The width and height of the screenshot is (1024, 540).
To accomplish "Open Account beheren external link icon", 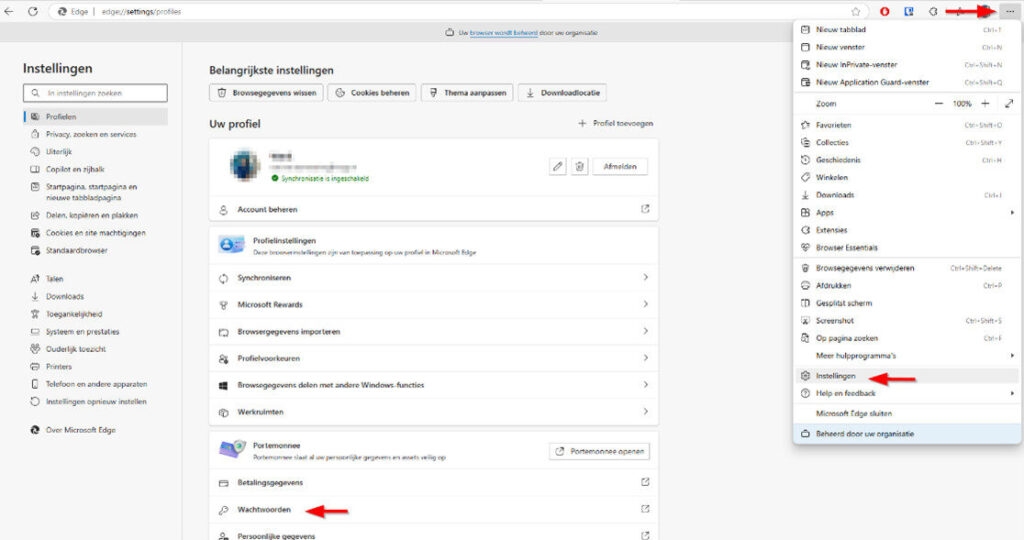I will click(x=645, y=209).
